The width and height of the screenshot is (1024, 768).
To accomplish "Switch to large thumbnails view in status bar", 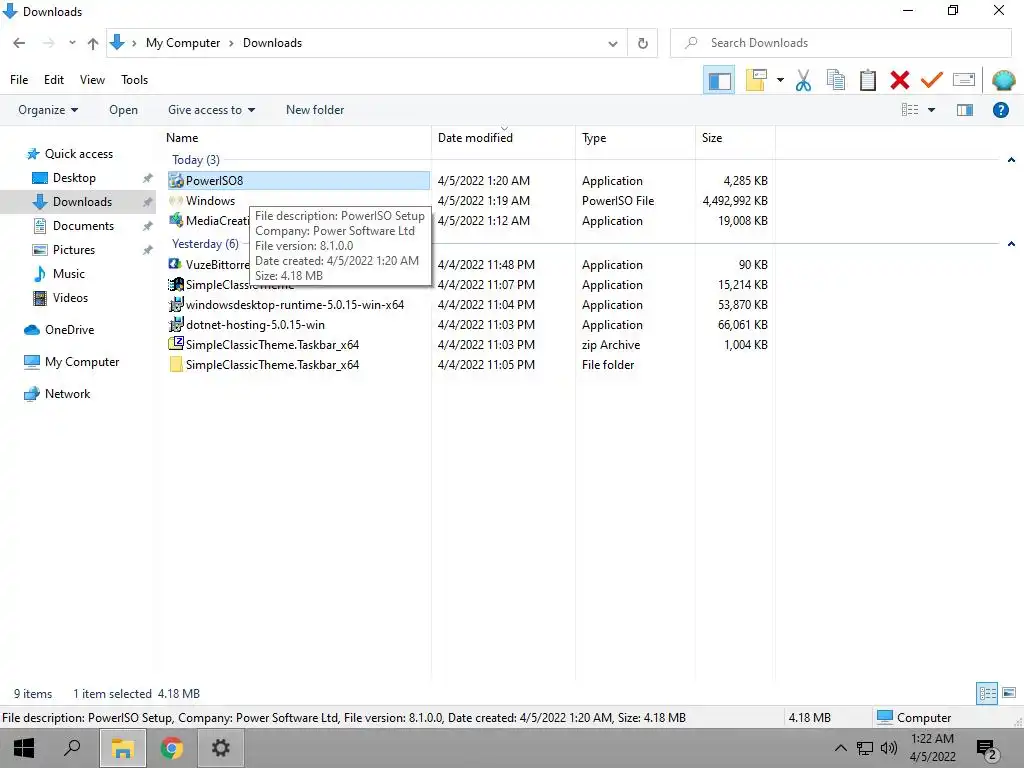I will pos(1008,693).
